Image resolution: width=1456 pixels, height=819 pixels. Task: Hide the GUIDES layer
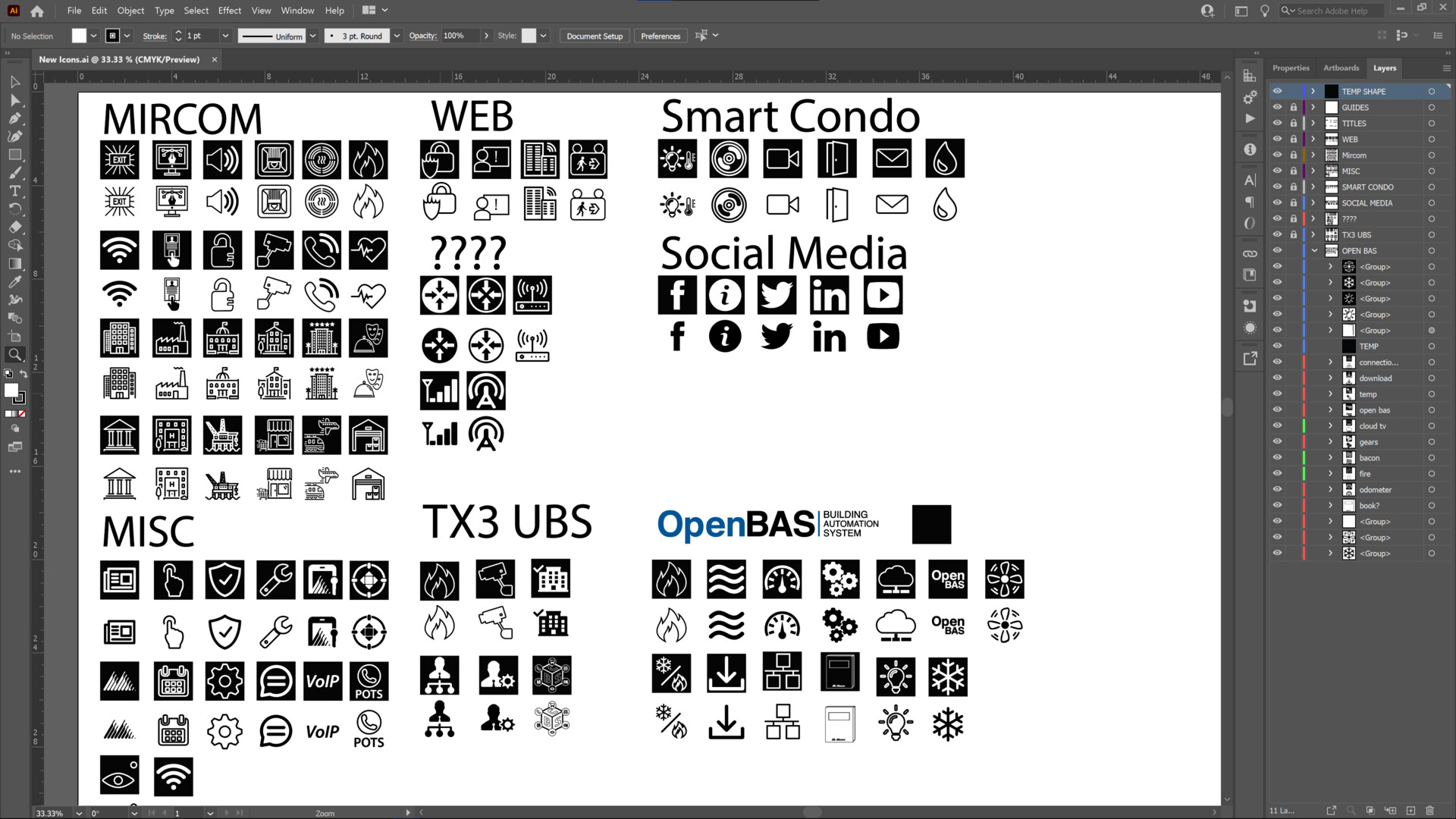pos(1278,107)
